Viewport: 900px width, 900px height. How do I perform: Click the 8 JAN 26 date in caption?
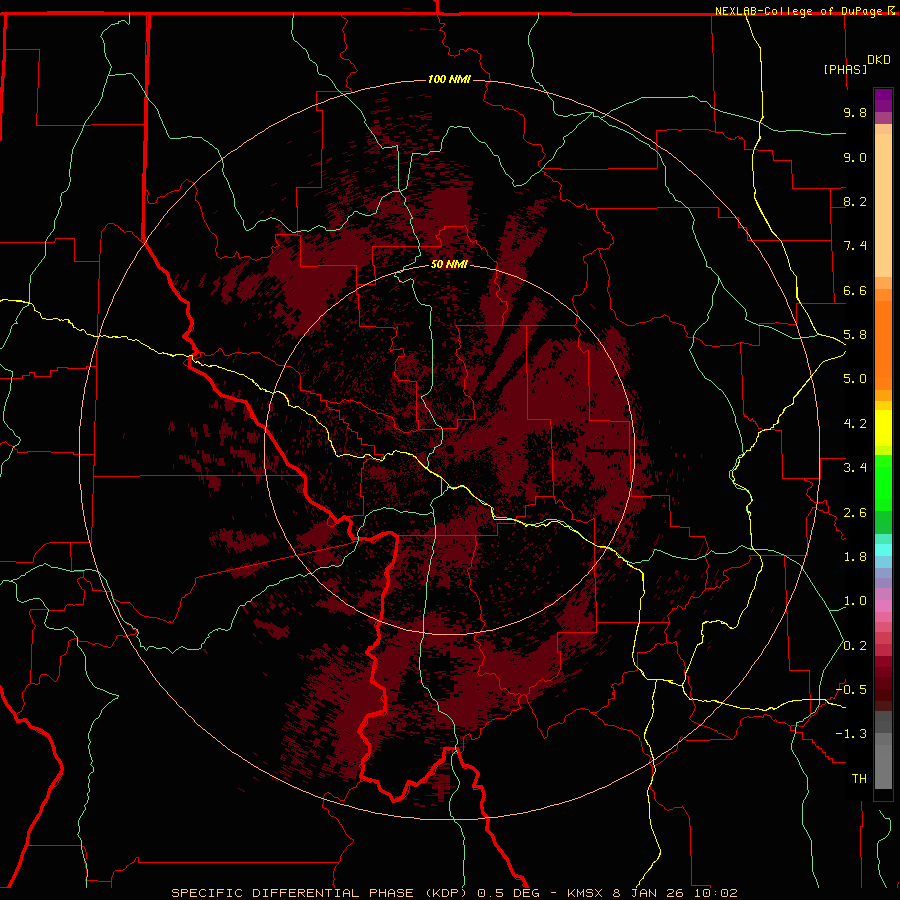click(x=649, y=893)
